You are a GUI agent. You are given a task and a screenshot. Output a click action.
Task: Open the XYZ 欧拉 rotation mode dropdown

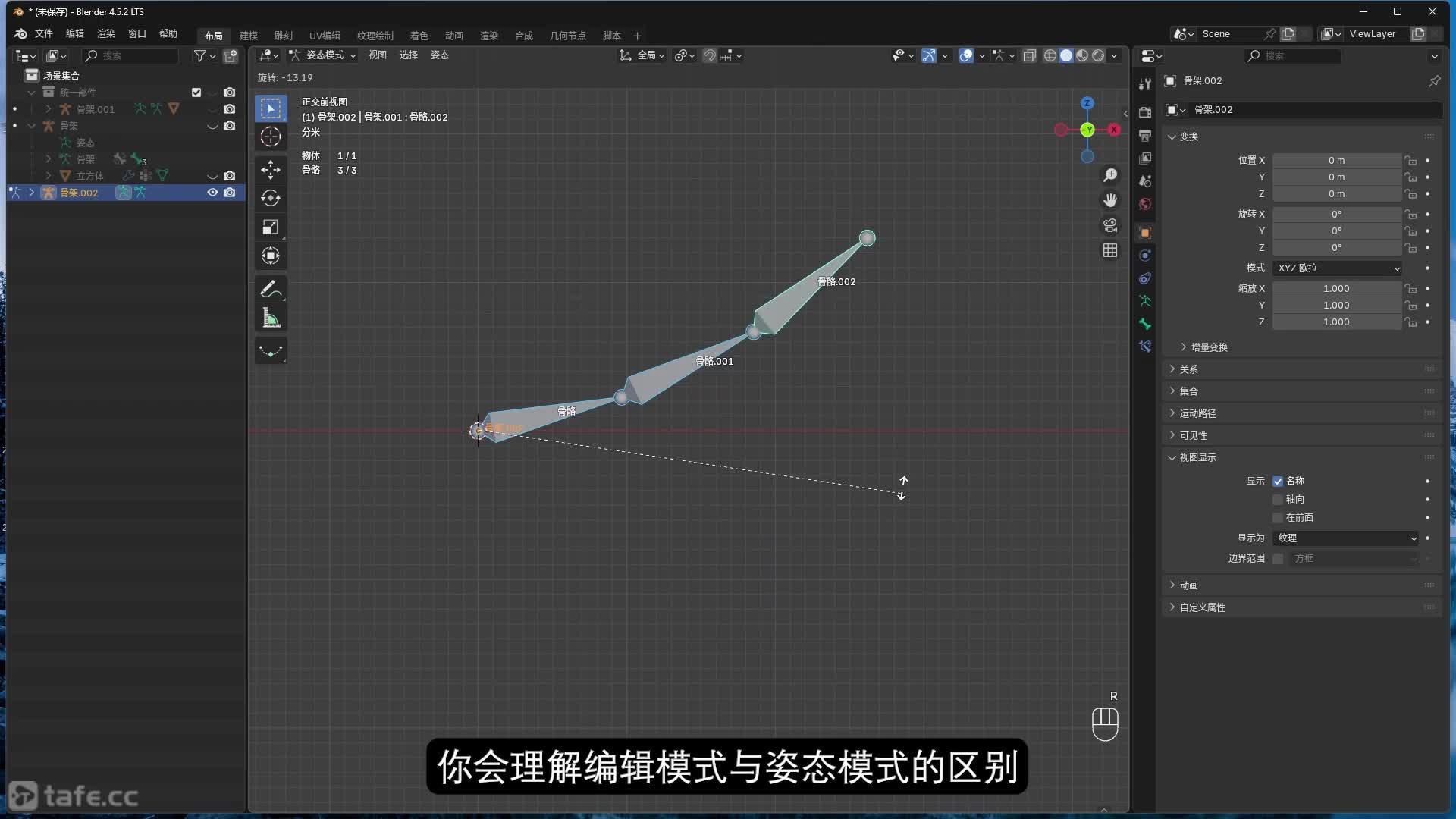[1338, 268]
